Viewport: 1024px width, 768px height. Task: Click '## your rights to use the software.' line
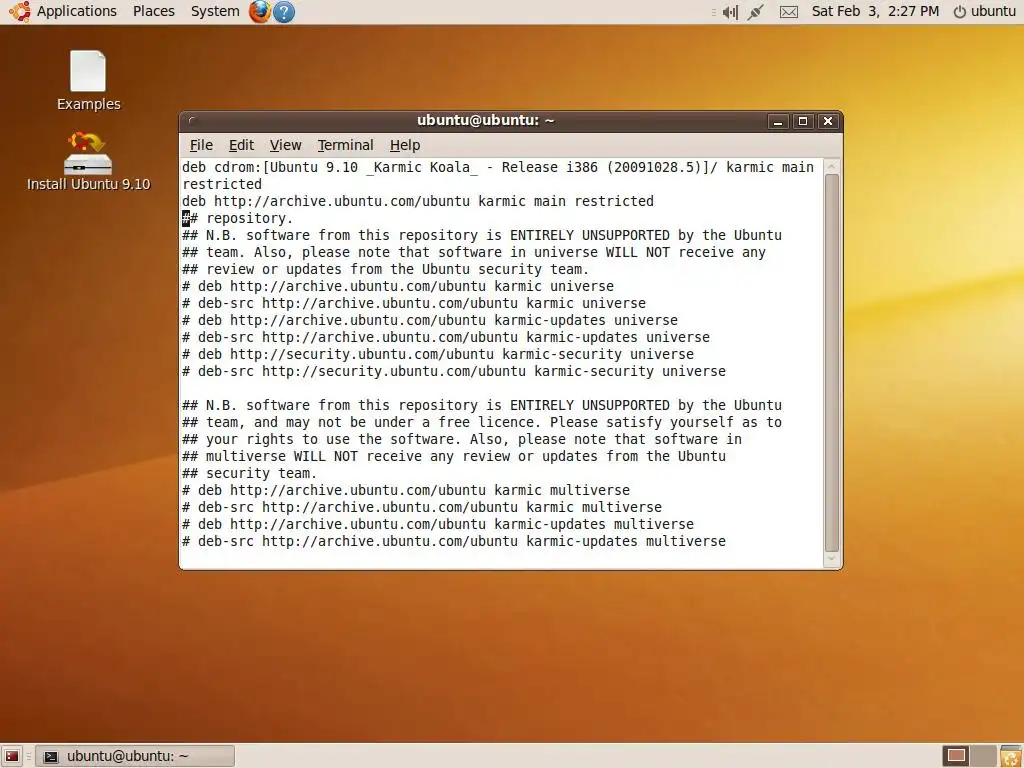[462, 439]
